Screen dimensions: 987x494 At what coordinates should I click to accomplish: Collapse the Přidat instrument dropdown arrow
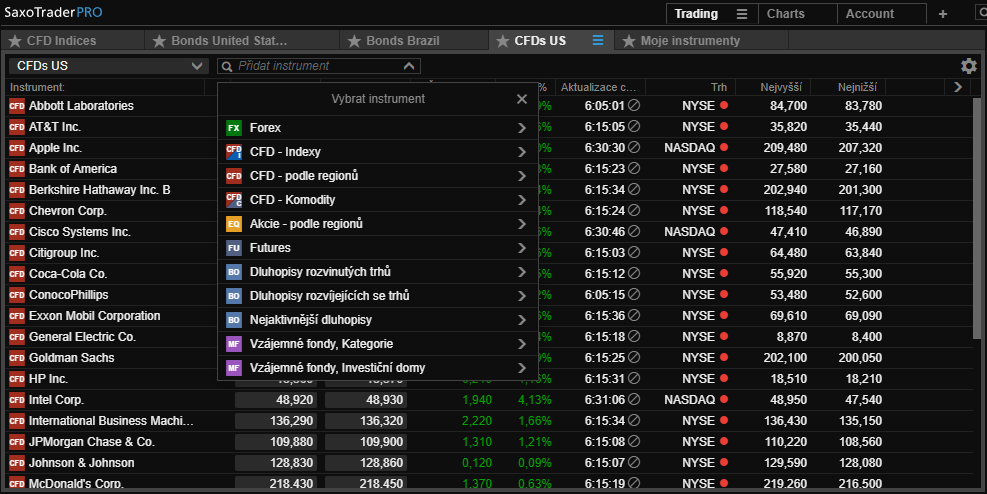[409, 65]
